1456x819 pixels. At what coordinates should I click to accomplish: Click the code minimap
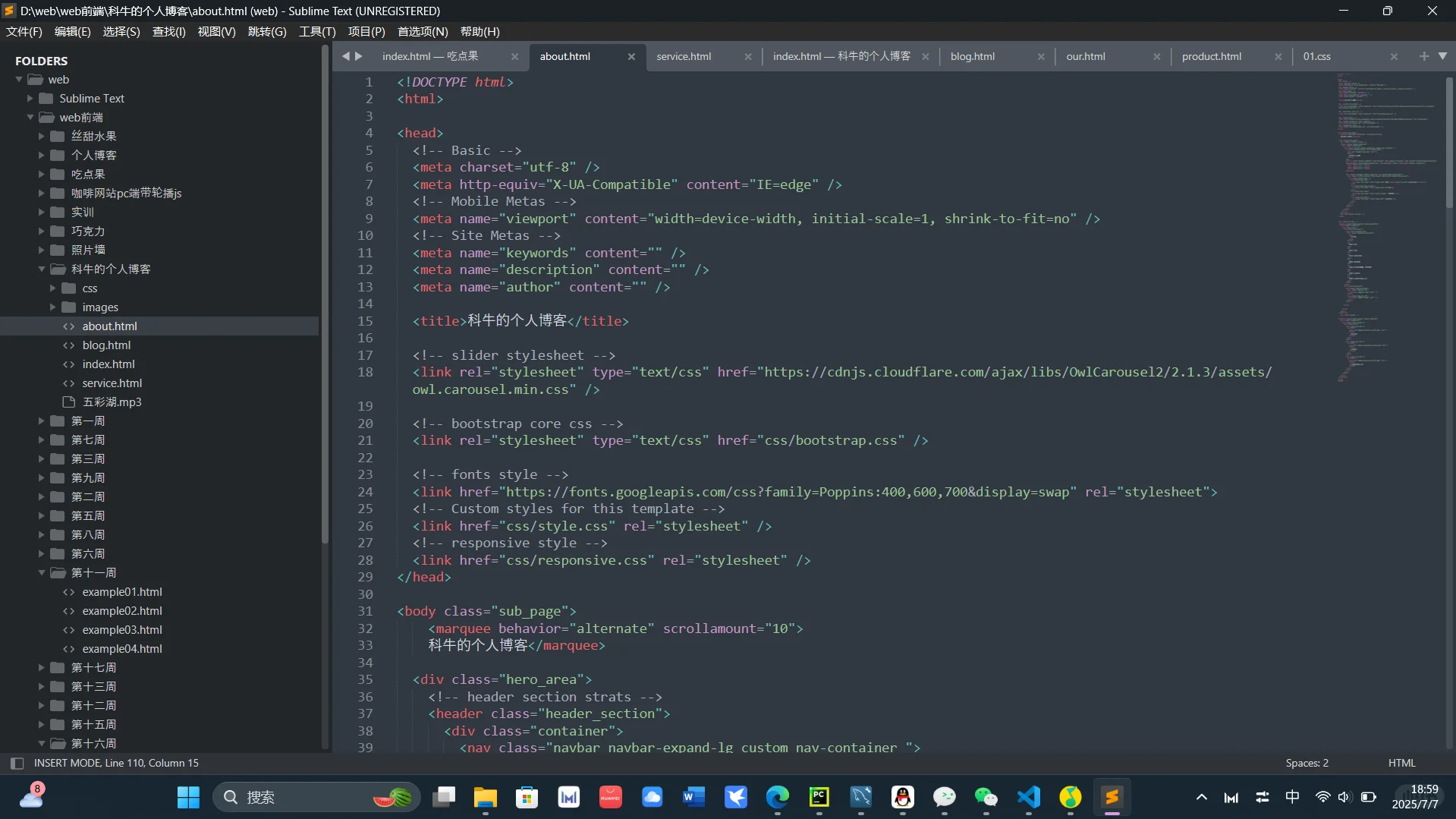click(1388, 228)
